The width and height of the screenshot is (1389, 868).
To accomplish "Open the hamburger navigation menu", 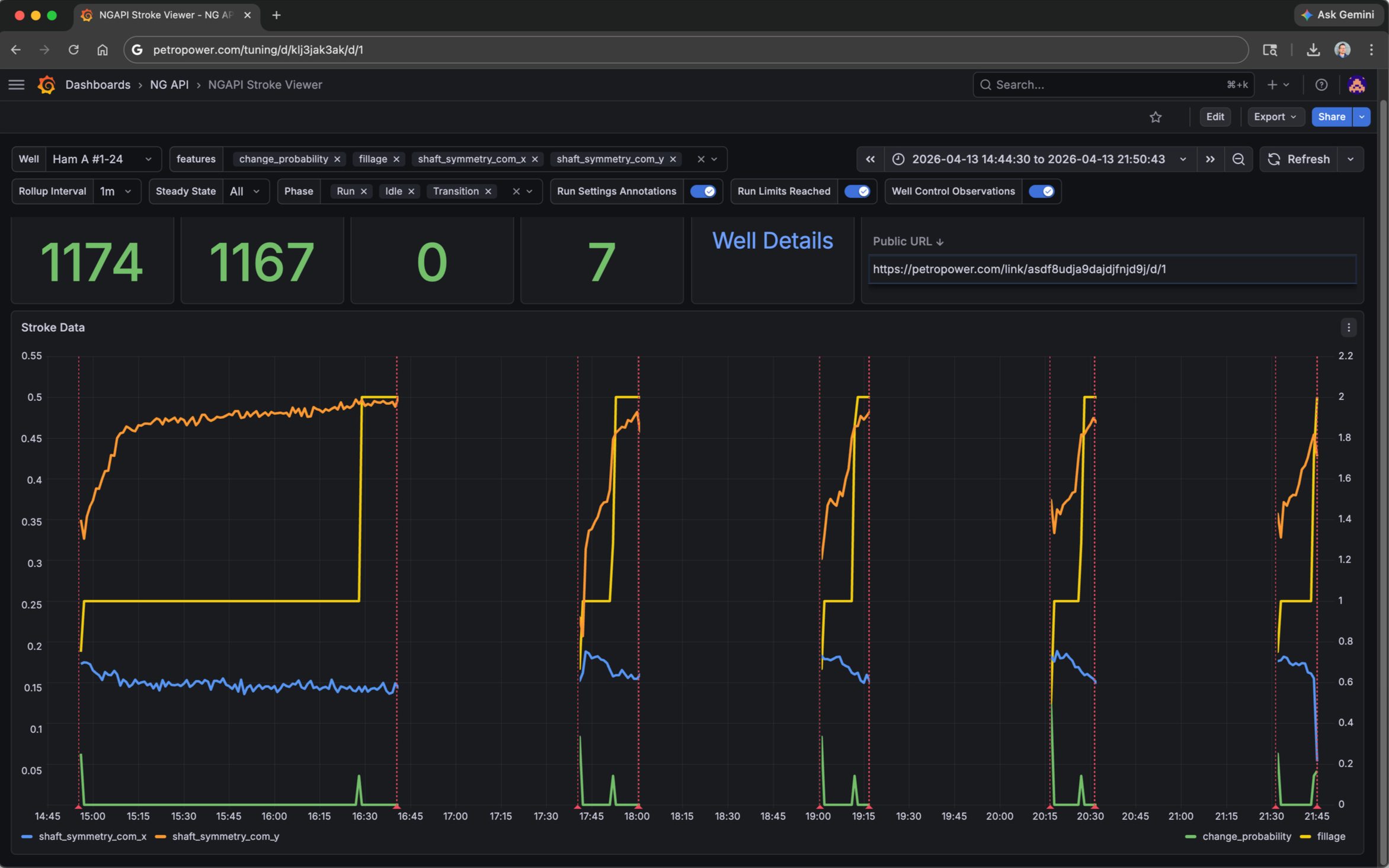I will (17, 85).
